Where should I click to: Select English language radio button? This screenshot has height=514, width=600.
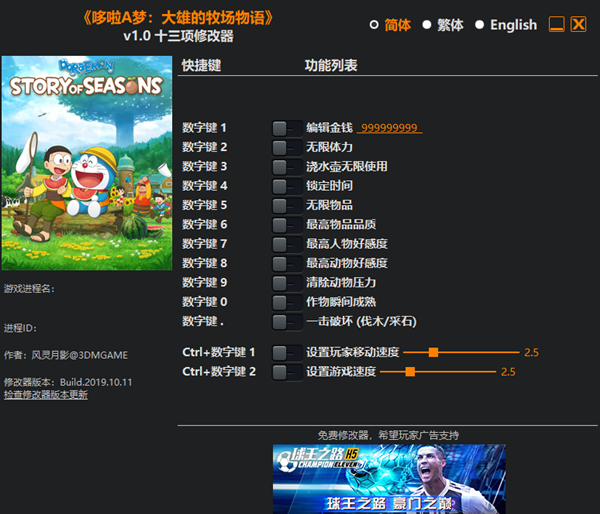click(x=479, y=25)
